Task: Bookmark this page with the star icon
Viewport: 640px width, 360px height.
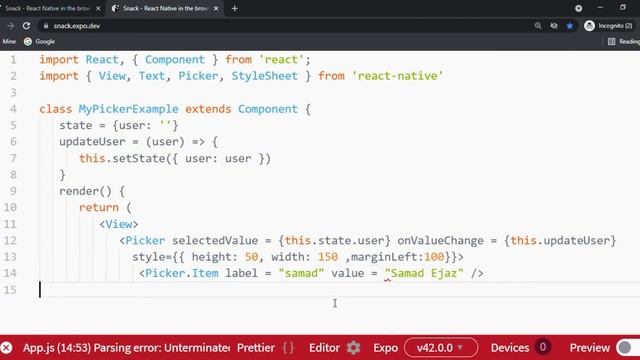Action: [570, 26]
